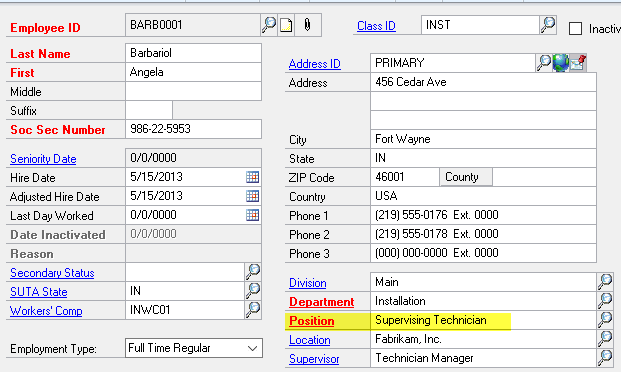Click the Division link
This screenshot has width=621, height=372.
pos(308,283)
